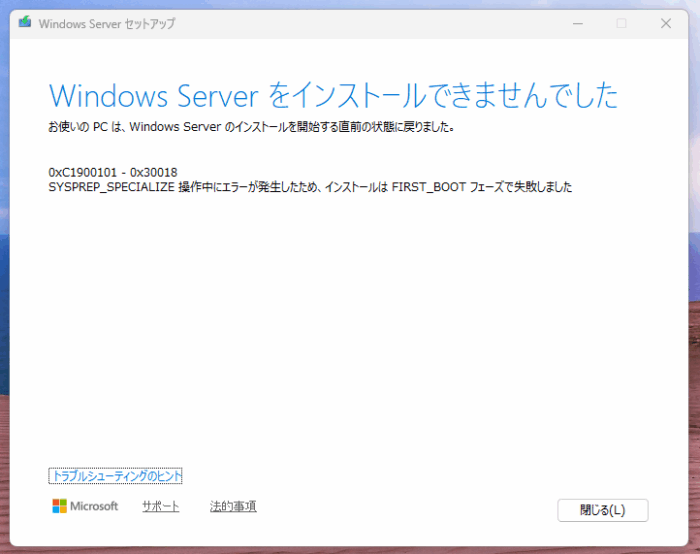
Task: Close the setup window using title bar X
Action: (x=665, y=23)
